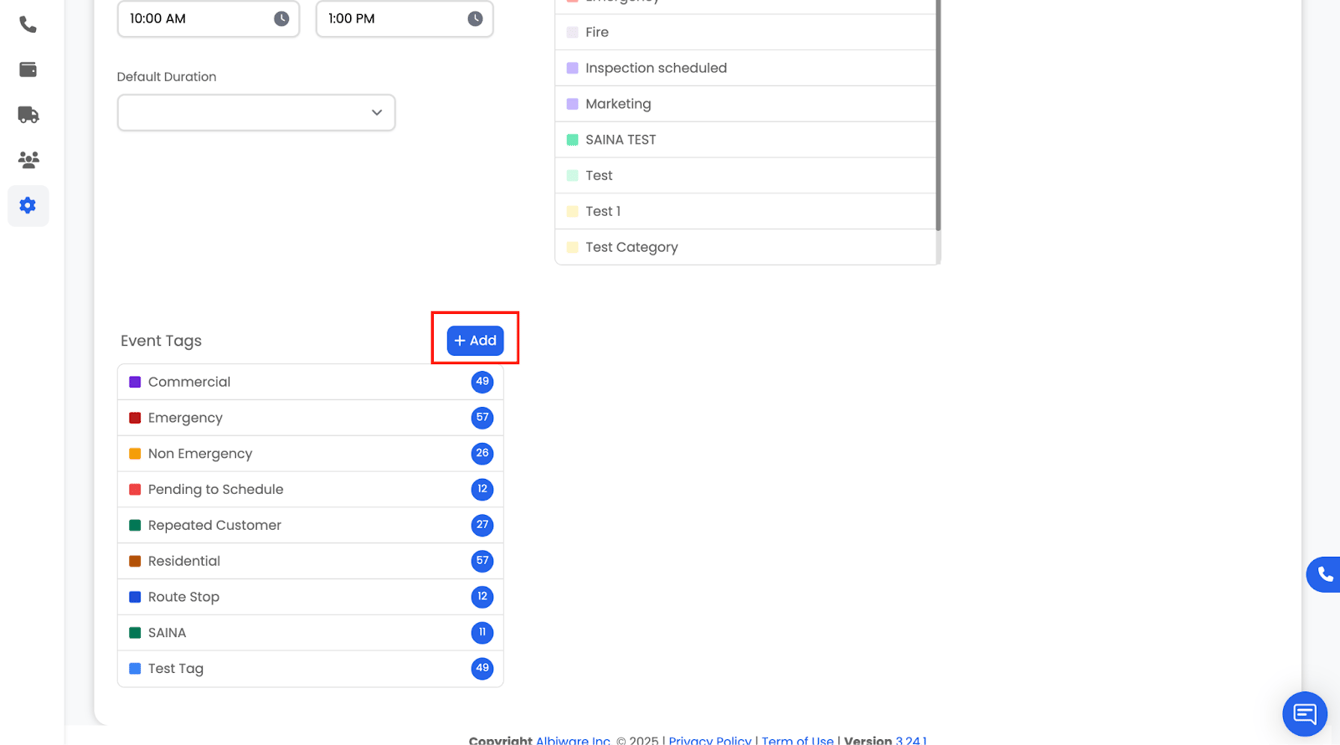Click the categories list scrollbar
The width and height of the screenshot is (1340, 745).
coord(938,115)
